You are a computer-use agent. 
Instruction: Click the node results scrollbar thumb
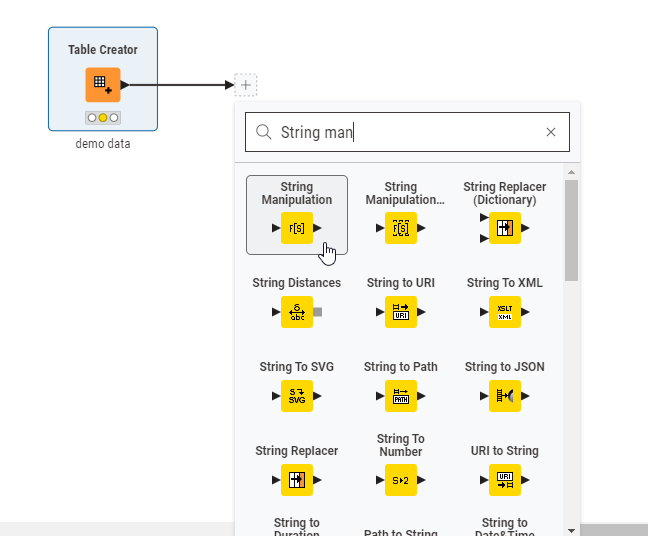tap(571, 230)
